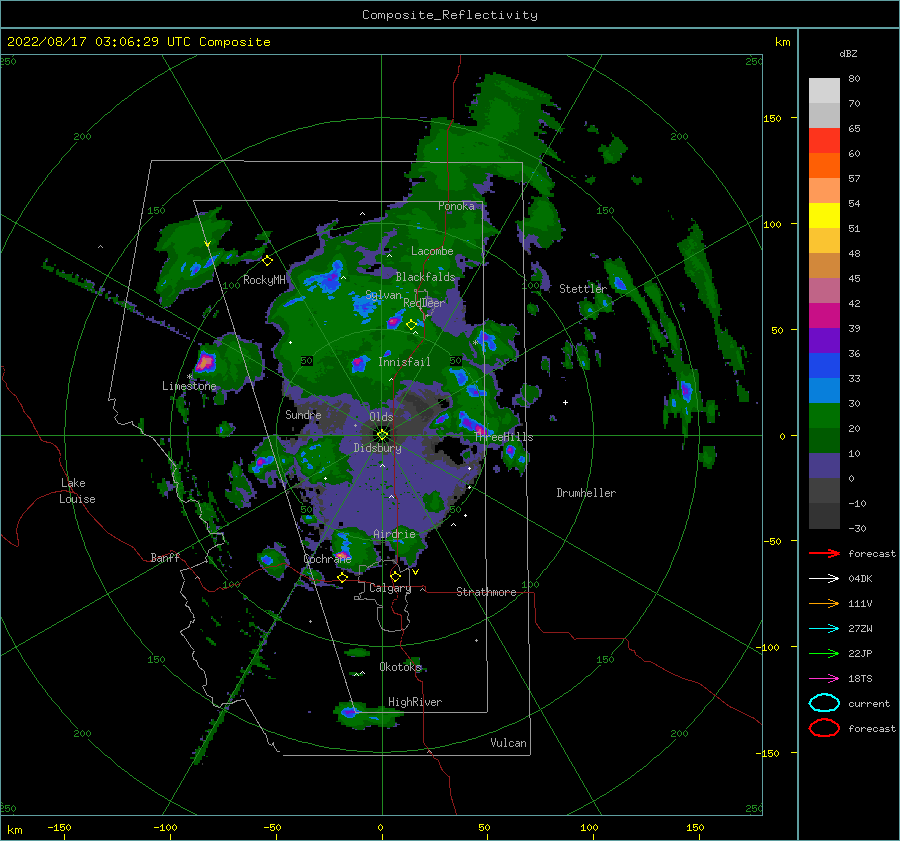The height and width of the screenshot is (841, 900).
Task: Click the Lacombe city label
Action: (432, 251)
